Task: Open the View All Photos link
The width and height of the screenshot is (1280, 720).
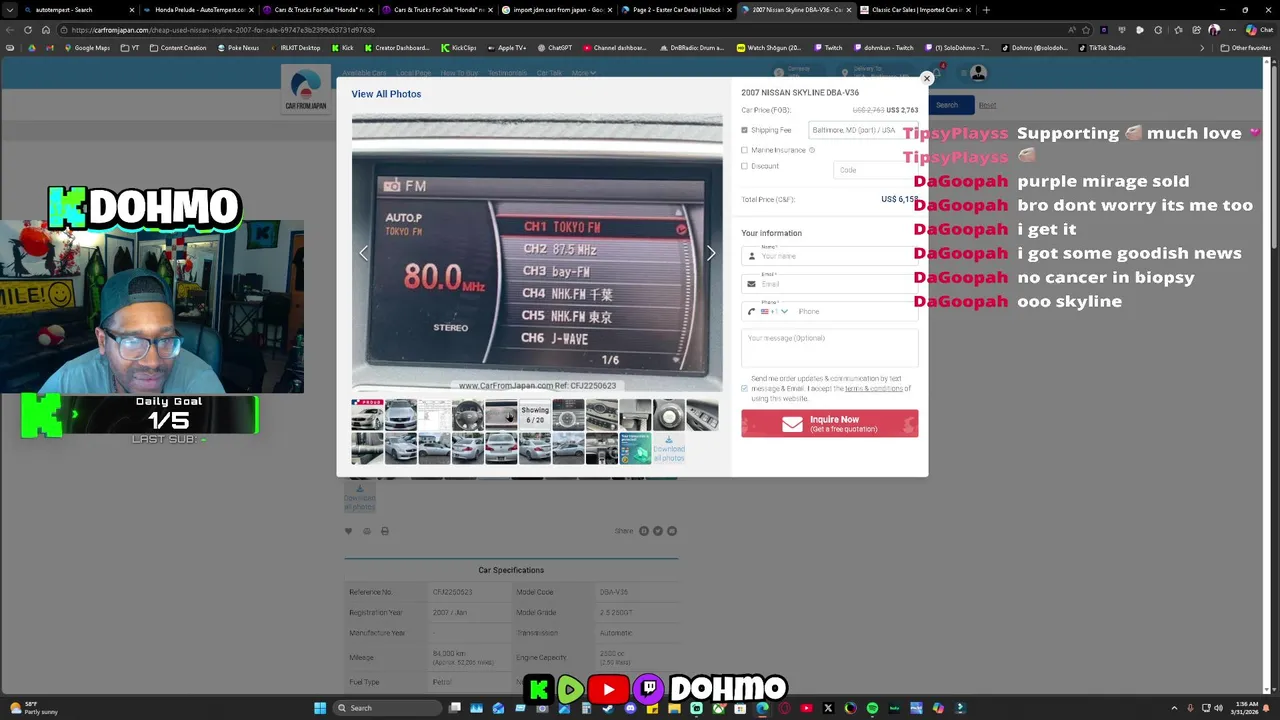Action: 386,94
